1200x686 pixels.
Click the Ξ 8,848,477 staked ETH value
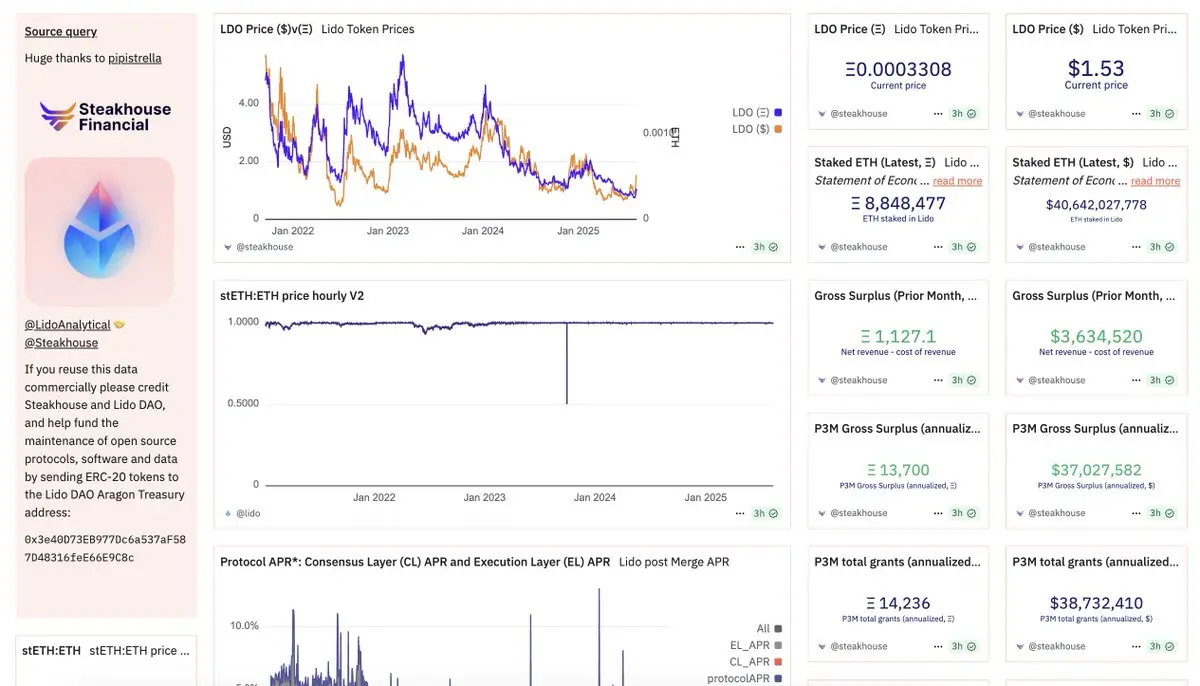point(898,203)
